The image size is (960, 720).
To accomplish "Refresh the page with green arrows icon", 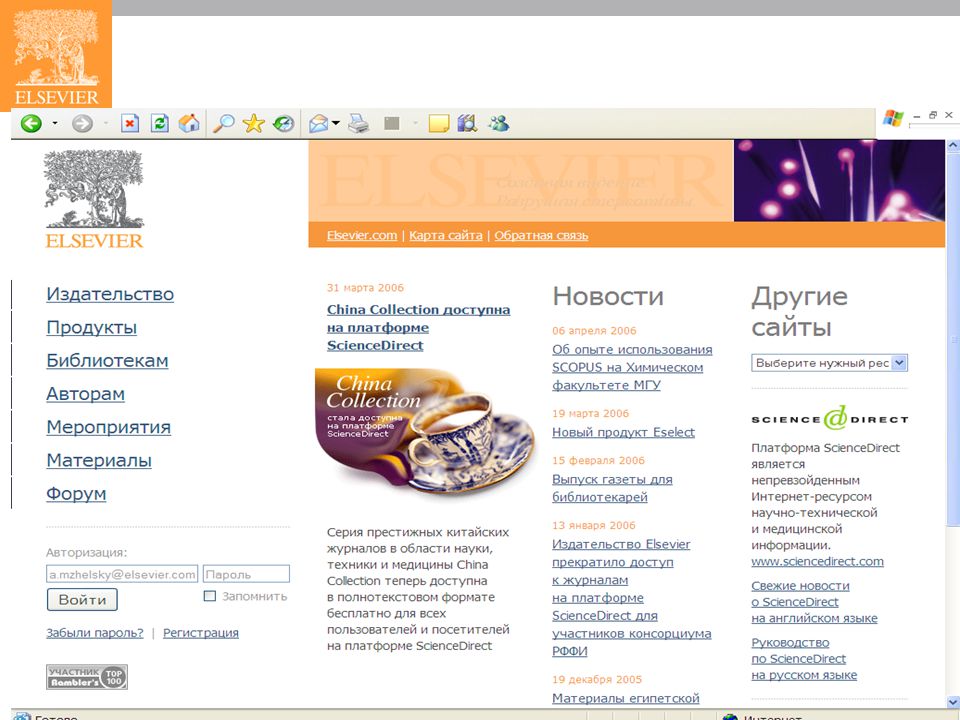I will (x=160, y=124).
